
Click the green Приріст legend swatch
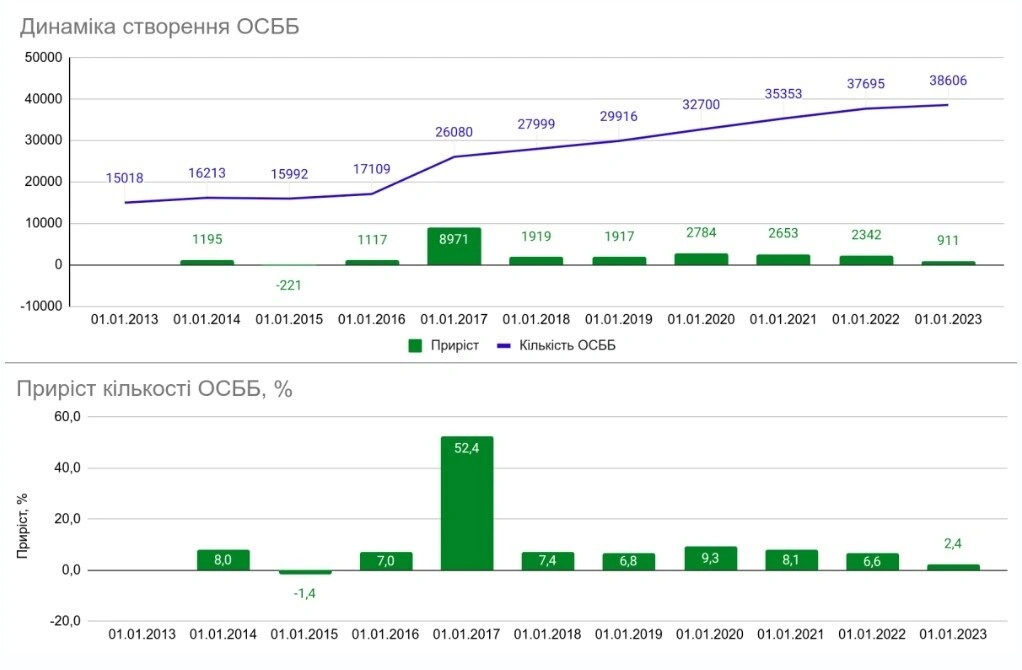coord(416,345)
